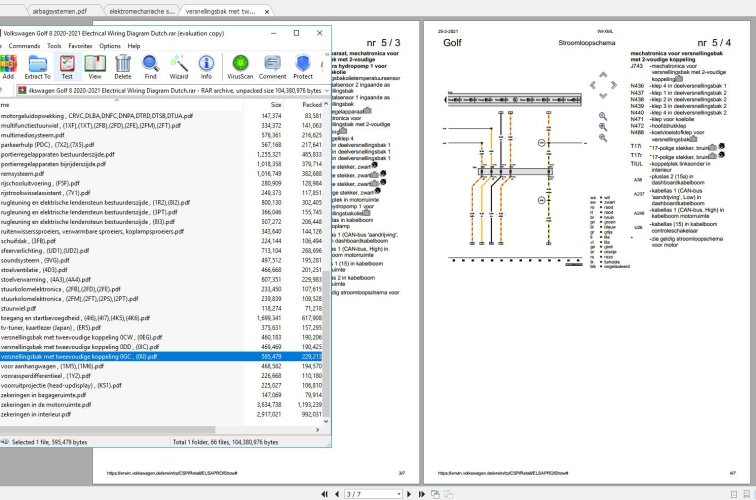
Task: Go to next page in PDF viewer
Action: pos(409,494)
